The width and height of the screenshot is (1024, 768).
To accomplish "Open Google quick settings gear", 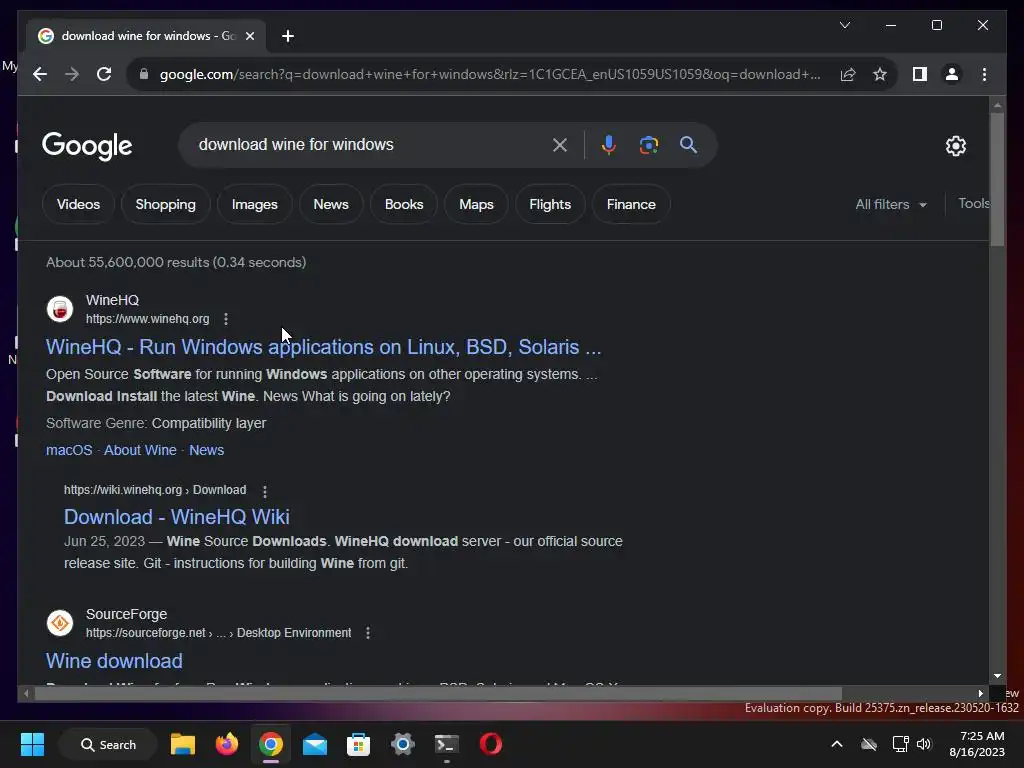I will tap(955, 146).
